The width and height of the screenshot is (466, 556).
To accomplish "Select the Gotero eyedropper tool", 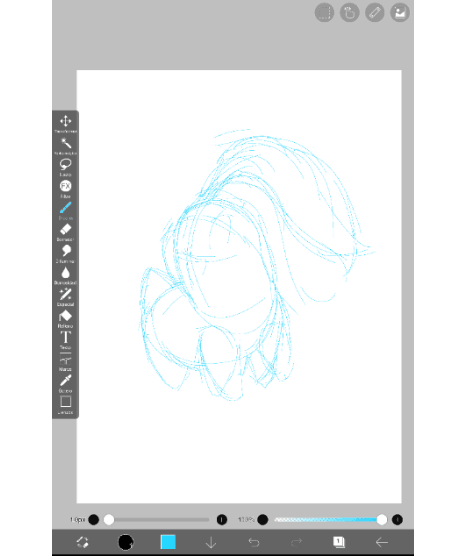I will point(66,383).
